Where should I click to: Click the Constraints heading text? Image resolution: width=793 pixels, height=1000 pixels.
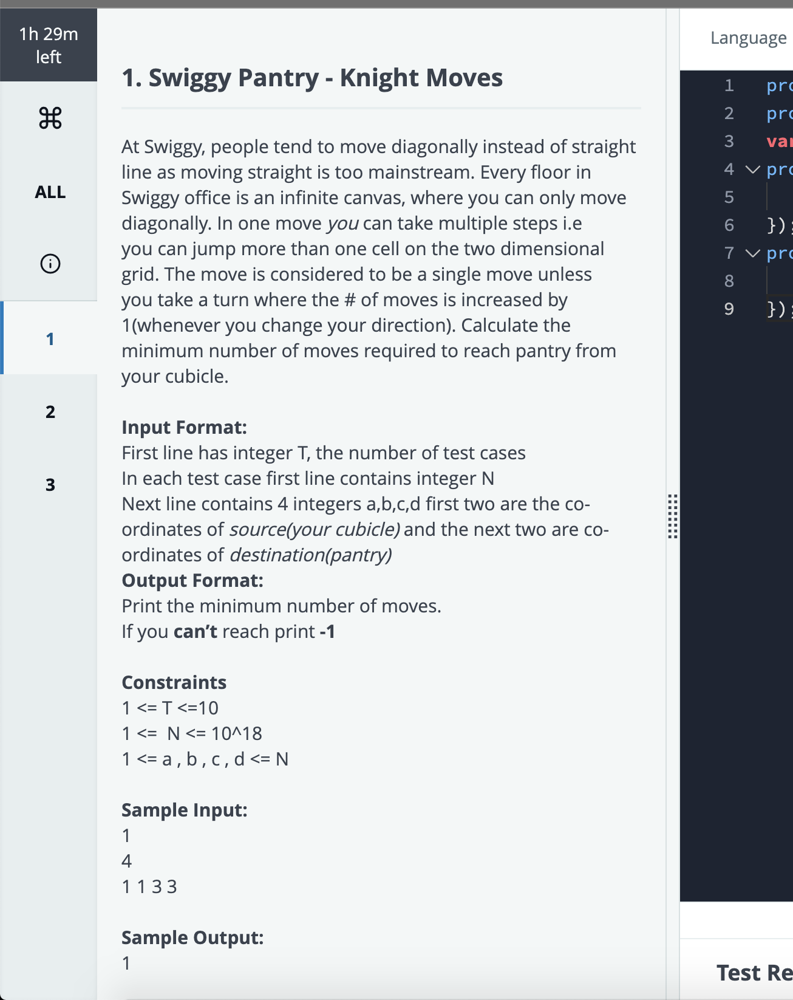click(x=174, y=682)
